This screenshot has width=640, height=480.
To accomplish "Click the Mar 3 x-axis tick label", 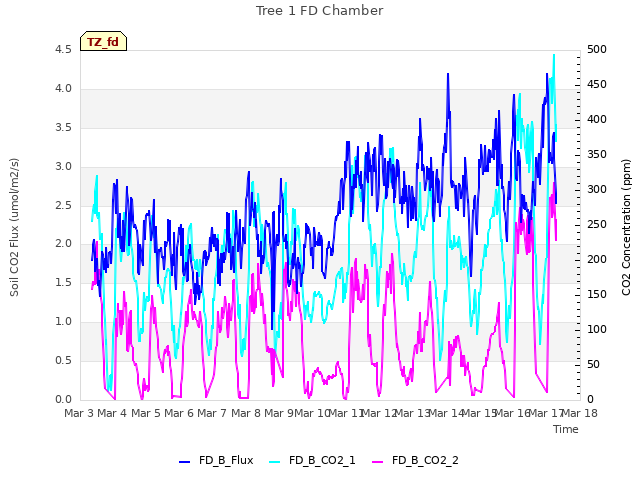I will 79,413.
